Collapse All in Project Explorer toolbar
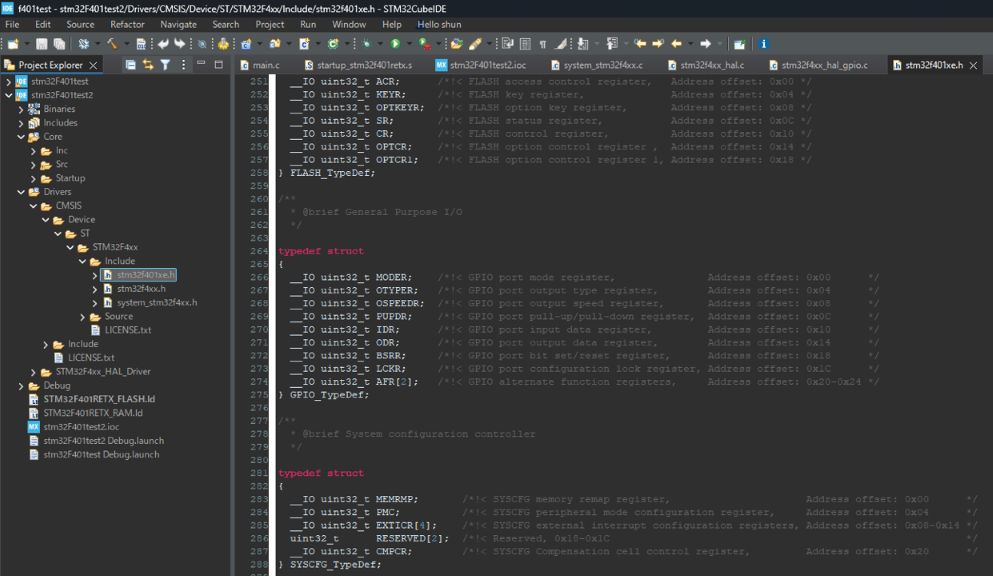Viewport: 993px width, 576px height. coord(131,63)
